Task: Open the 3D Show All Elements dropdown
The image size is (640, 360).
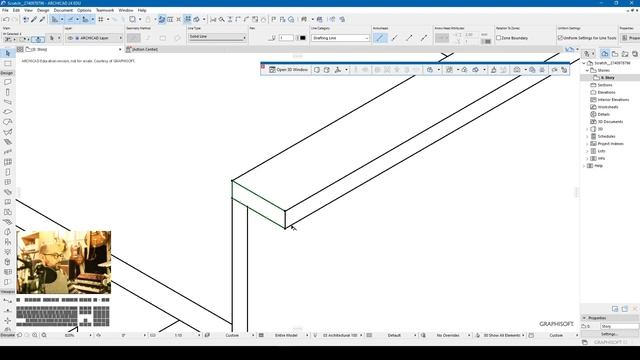Action: pos(501,335)
